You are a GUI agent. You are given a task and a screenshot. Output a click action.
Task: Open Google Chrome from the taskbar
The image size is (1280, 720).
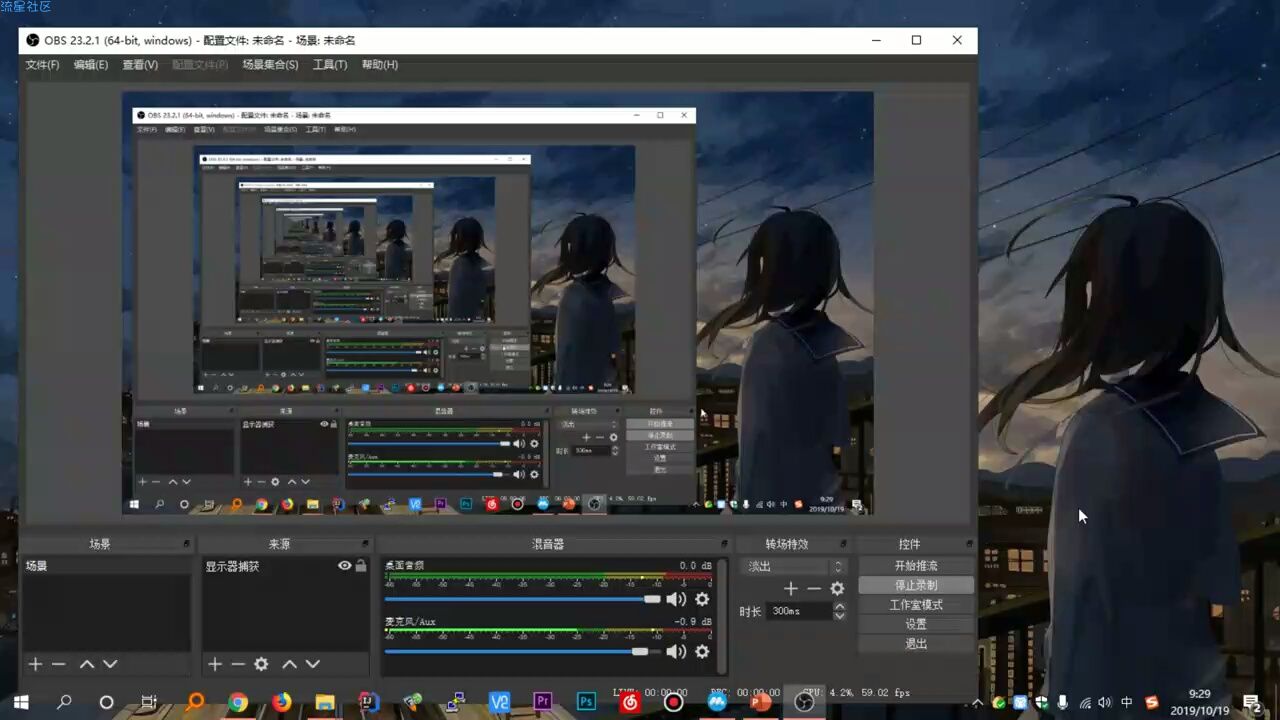tap(238, 702)
